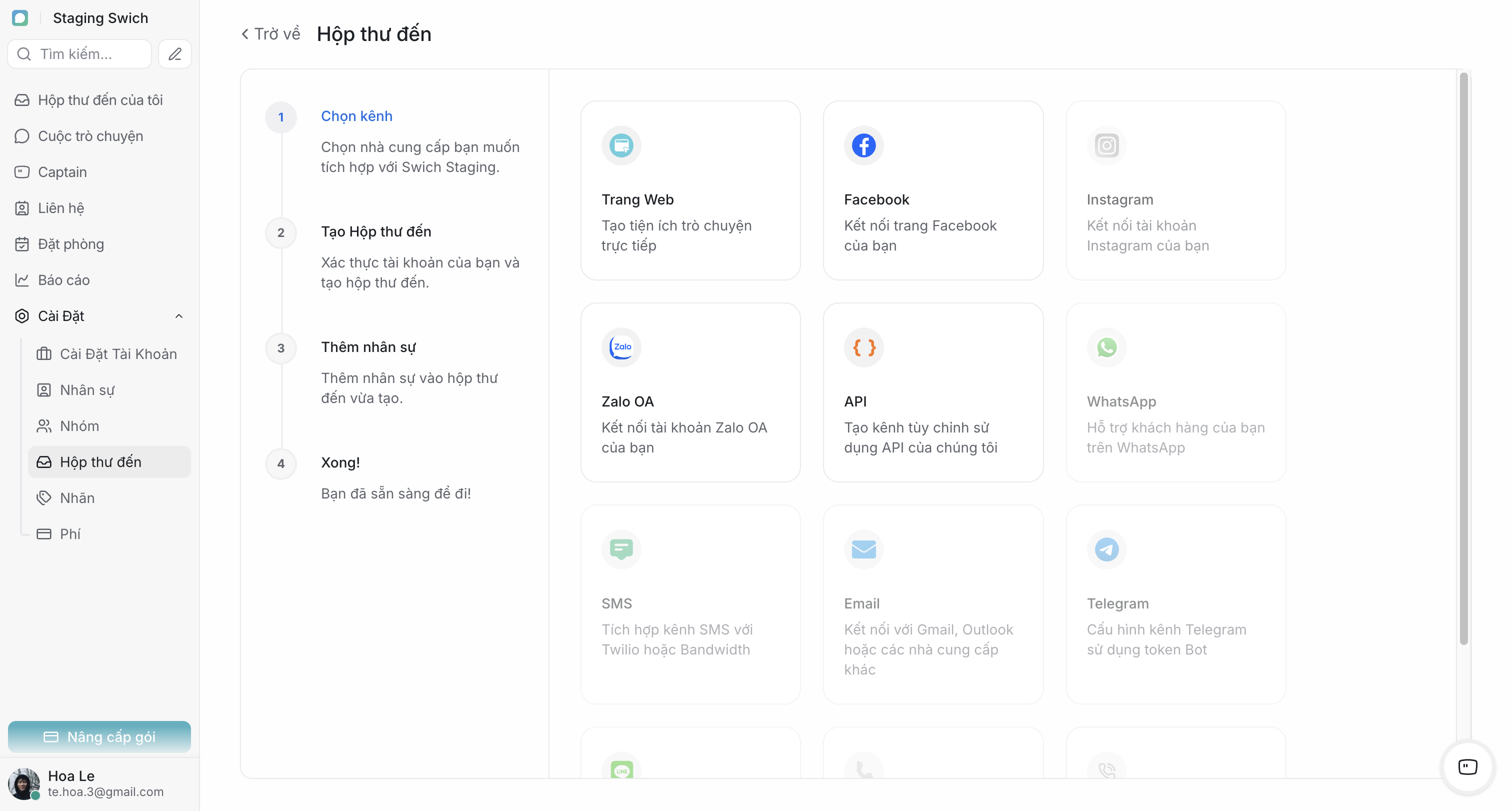The image size is (1512, 811).
Task: Click the Instagram channel logo
Action: [1106, 145]
